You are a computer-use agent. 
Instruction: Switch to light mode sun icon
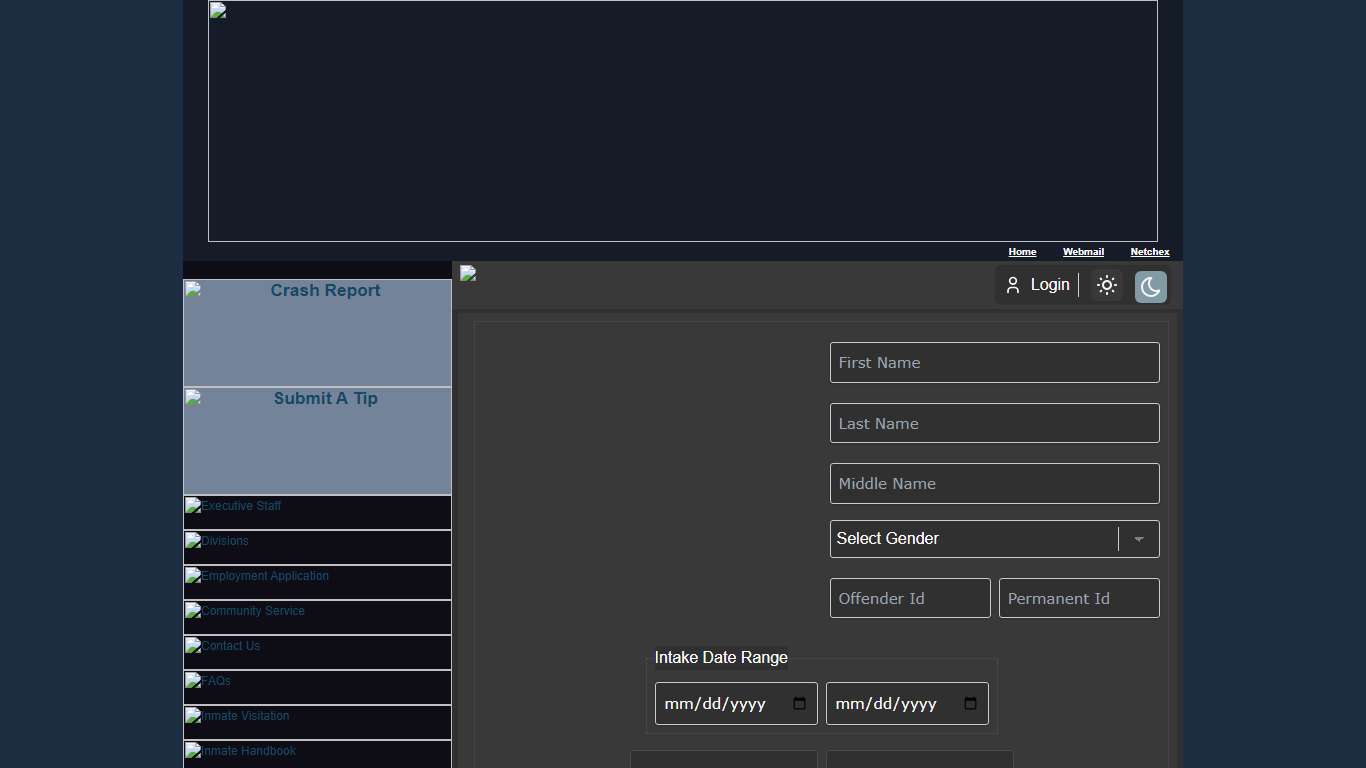[1106, 285]
